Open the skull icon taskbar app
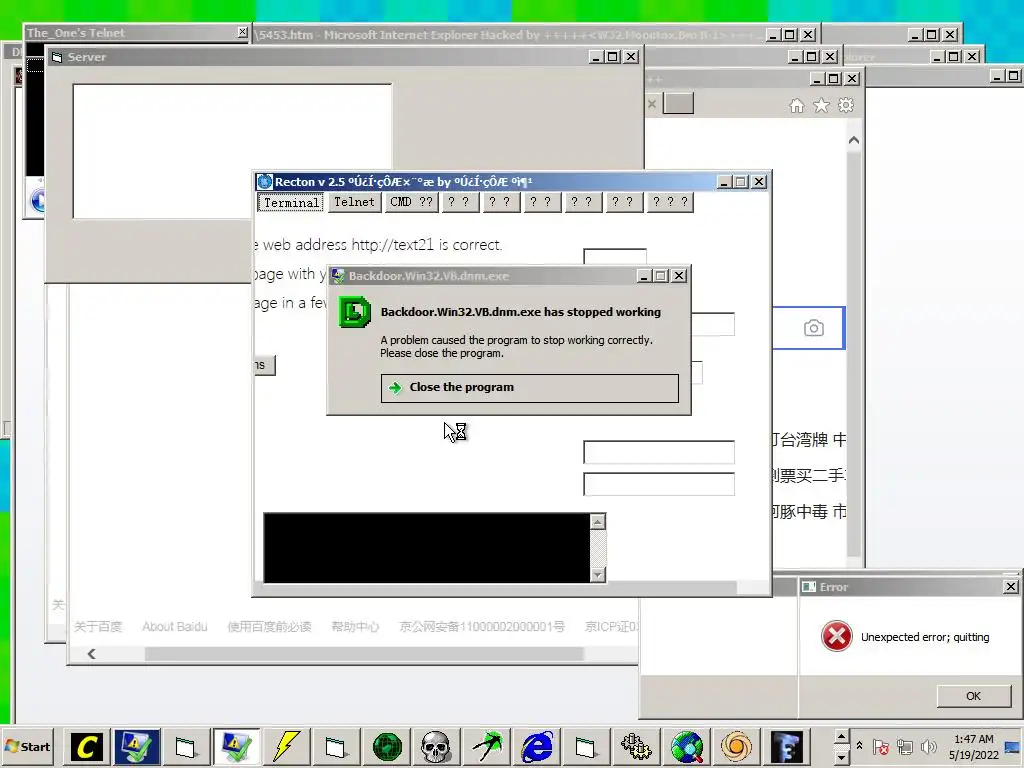 pos(436,746)
